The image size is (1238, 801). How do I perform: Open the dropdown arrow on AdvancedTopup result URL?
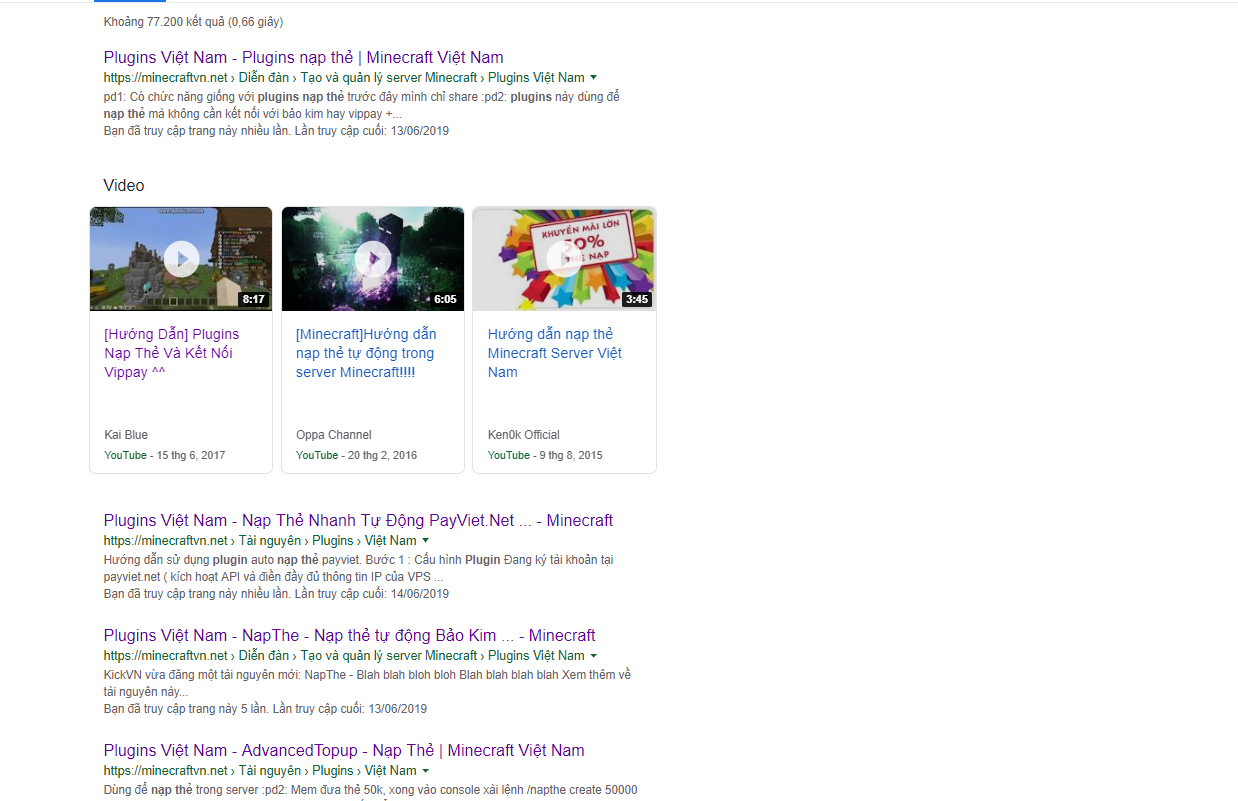pos(426,771)
